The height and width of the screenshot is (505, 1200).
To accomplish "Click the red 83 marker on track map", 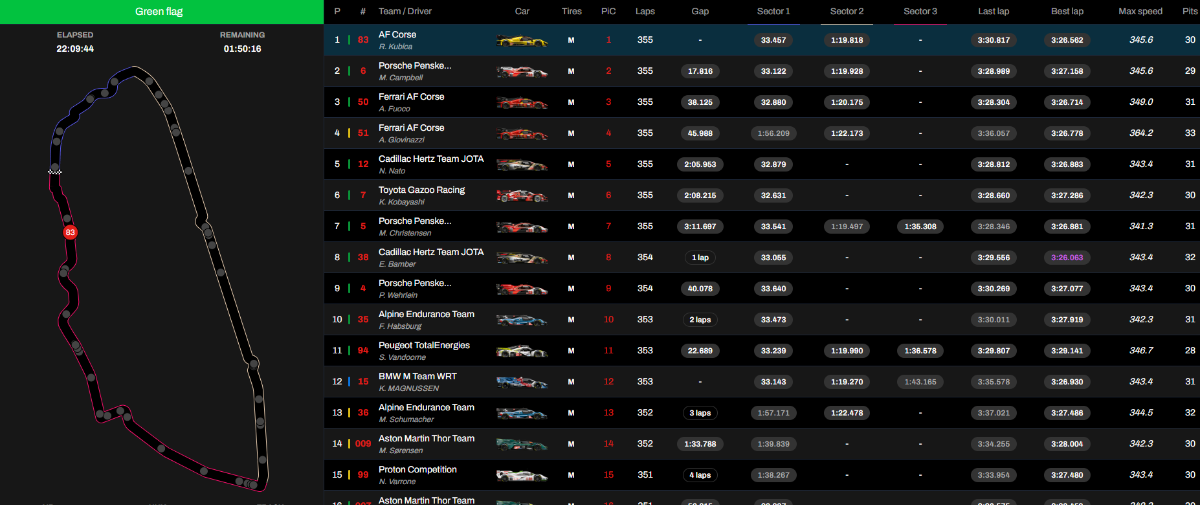I will pos(70,232).
